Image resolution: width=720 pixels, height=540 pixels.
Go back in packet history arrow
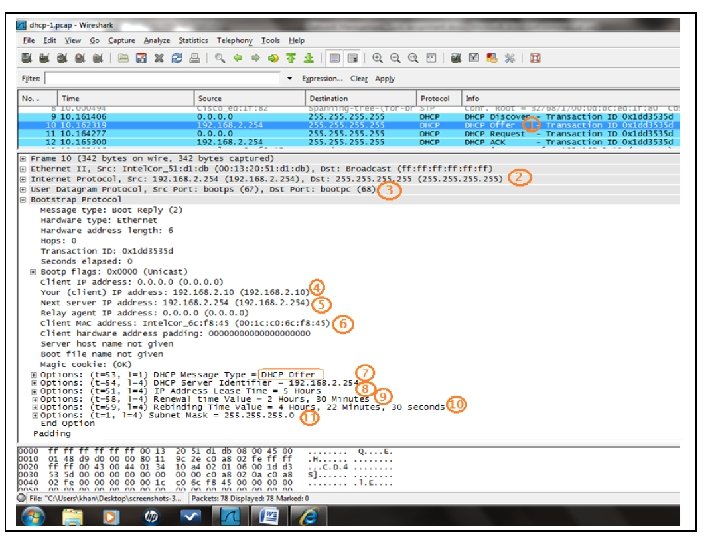click(238, 58)
